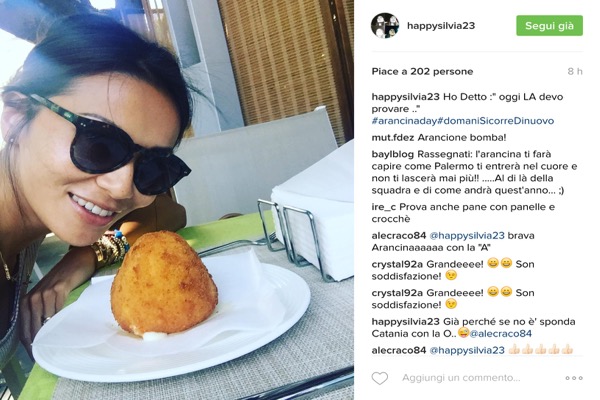The height and width of the screenshot is (400, 600).
Task: Open the #domaniSicorreDinuovo hashtag
Action: (x=496, y=121)
